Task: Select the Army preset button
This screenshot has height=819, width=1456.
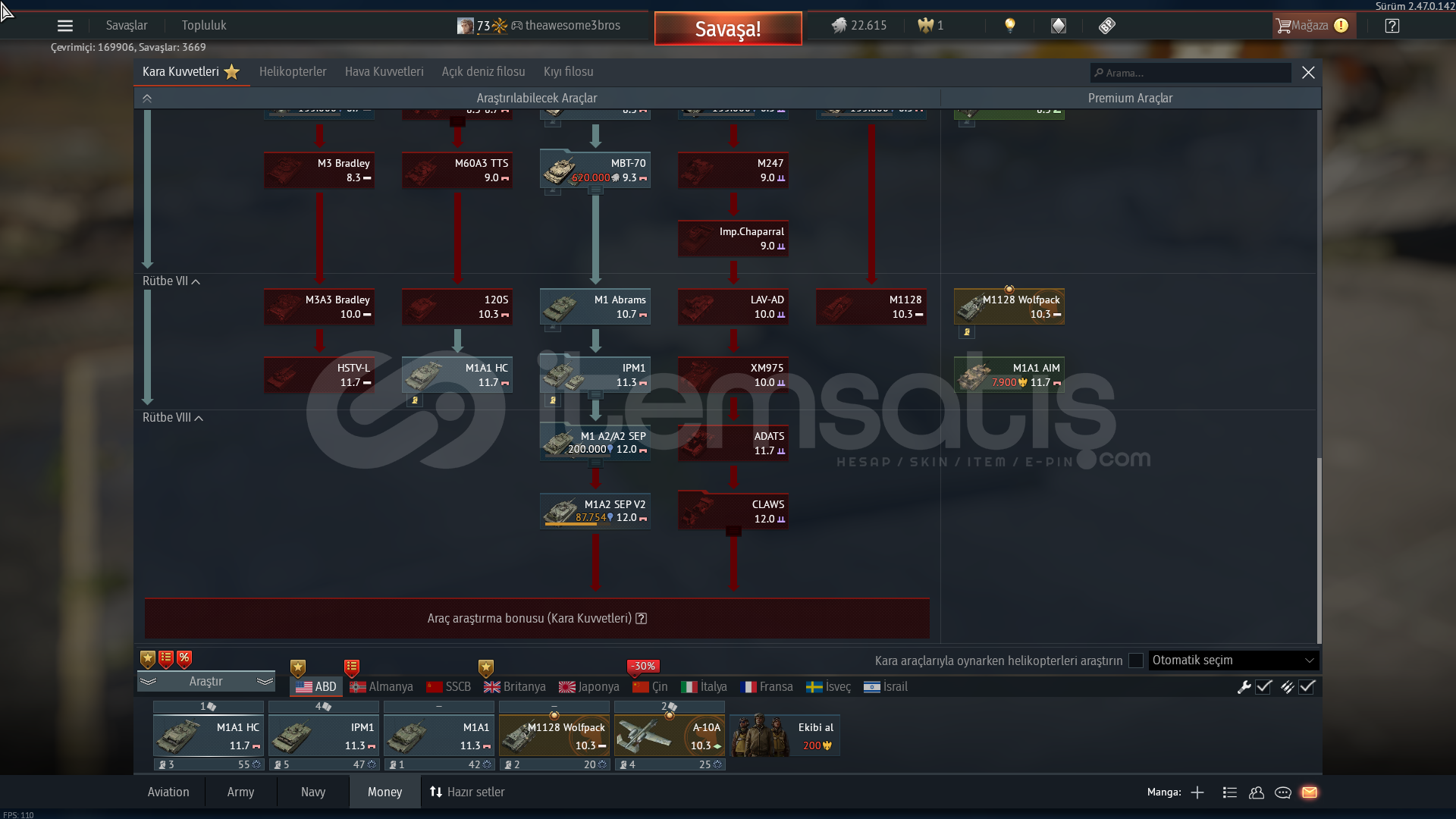Action: click(240, 792)
